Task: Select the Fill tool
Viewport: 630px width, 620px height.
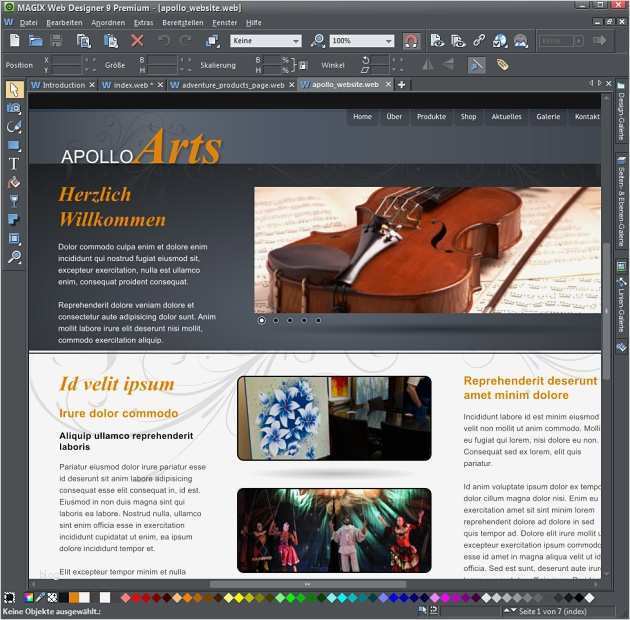Action: (x=14, y=182)
